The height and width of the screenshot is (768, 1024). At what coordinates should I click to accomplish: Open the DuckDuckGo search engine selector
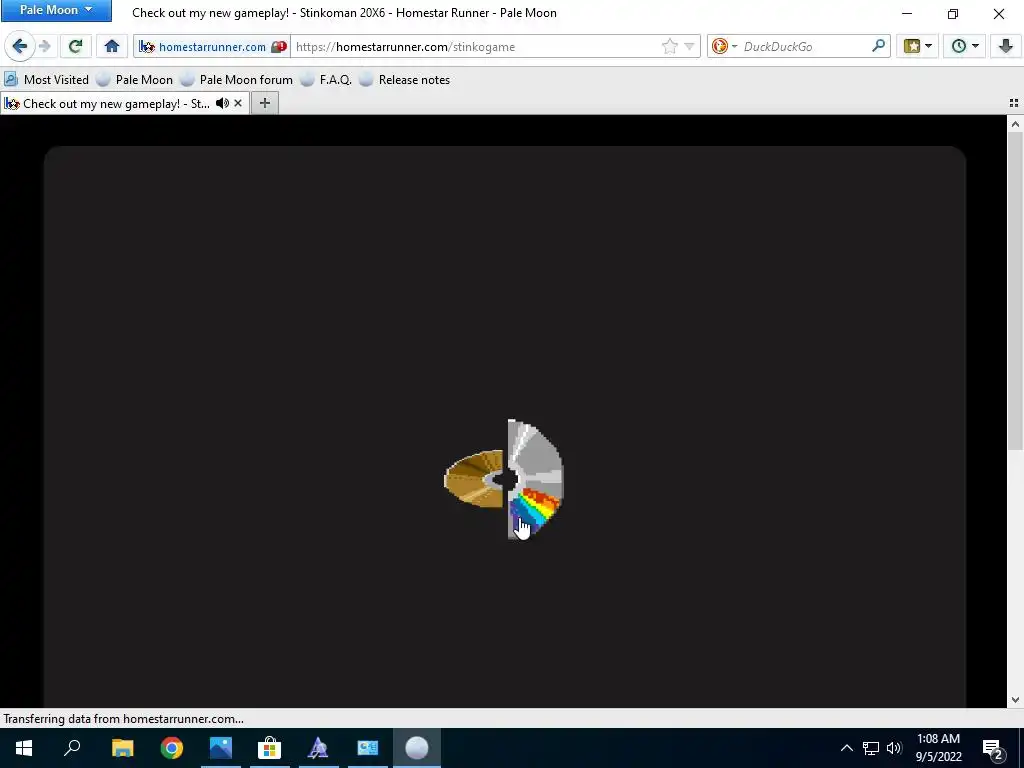[x=724, y=46]
